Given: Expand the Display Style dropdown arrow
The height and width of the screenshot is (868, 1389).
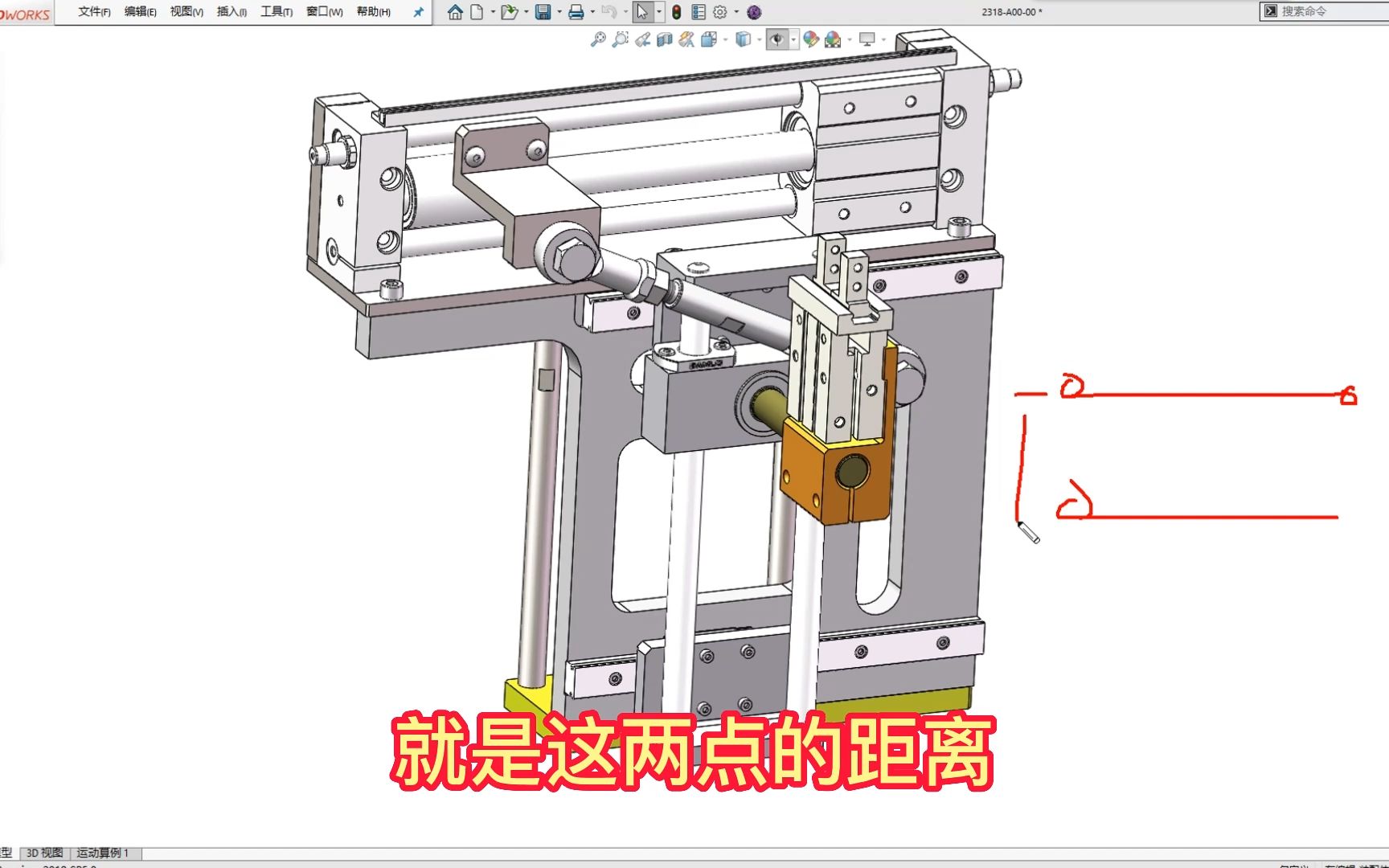Looking at the screenshot, I should 760,39.
